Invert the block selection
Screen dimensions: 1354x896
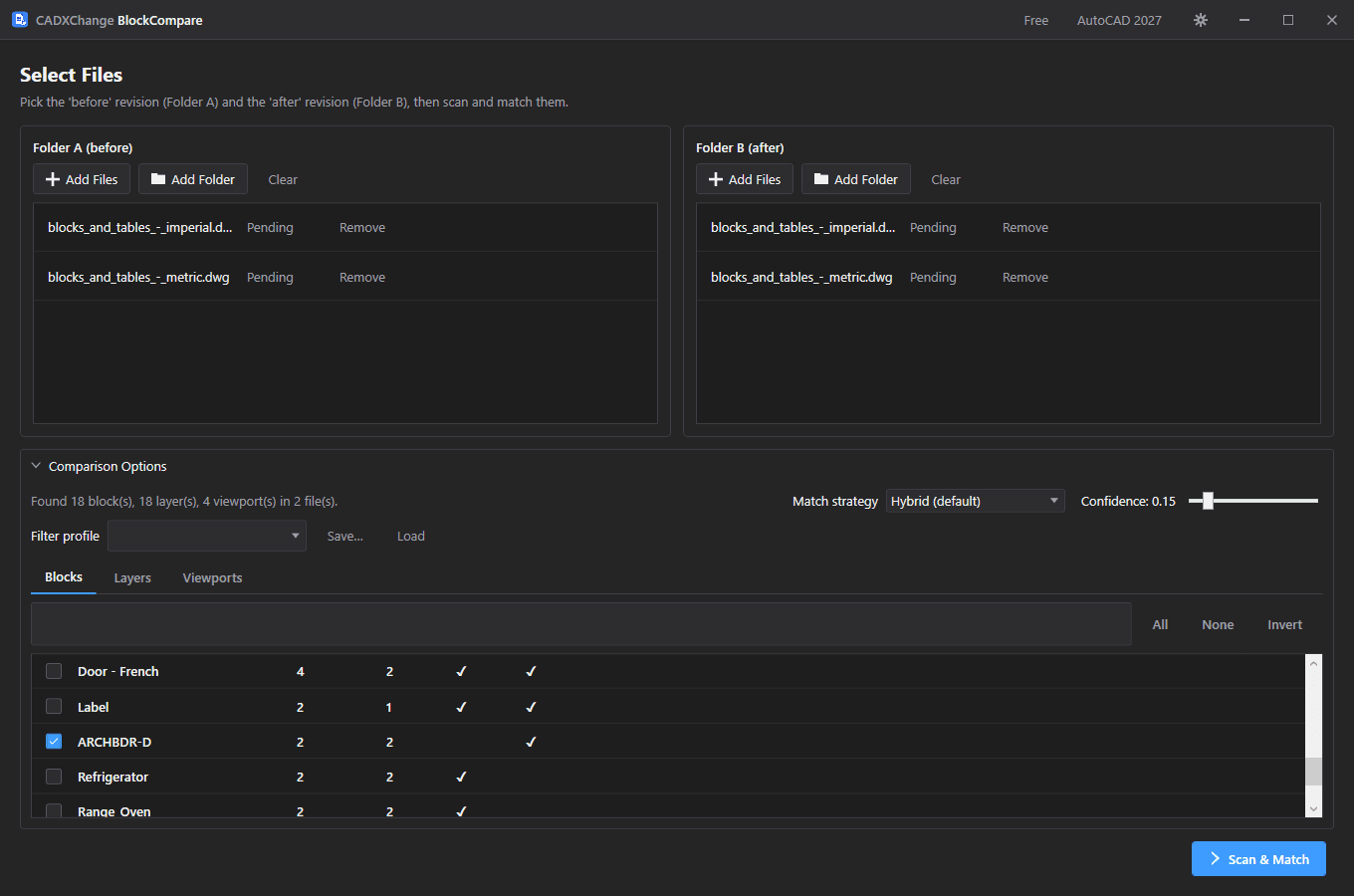[x=1284, y=625]
